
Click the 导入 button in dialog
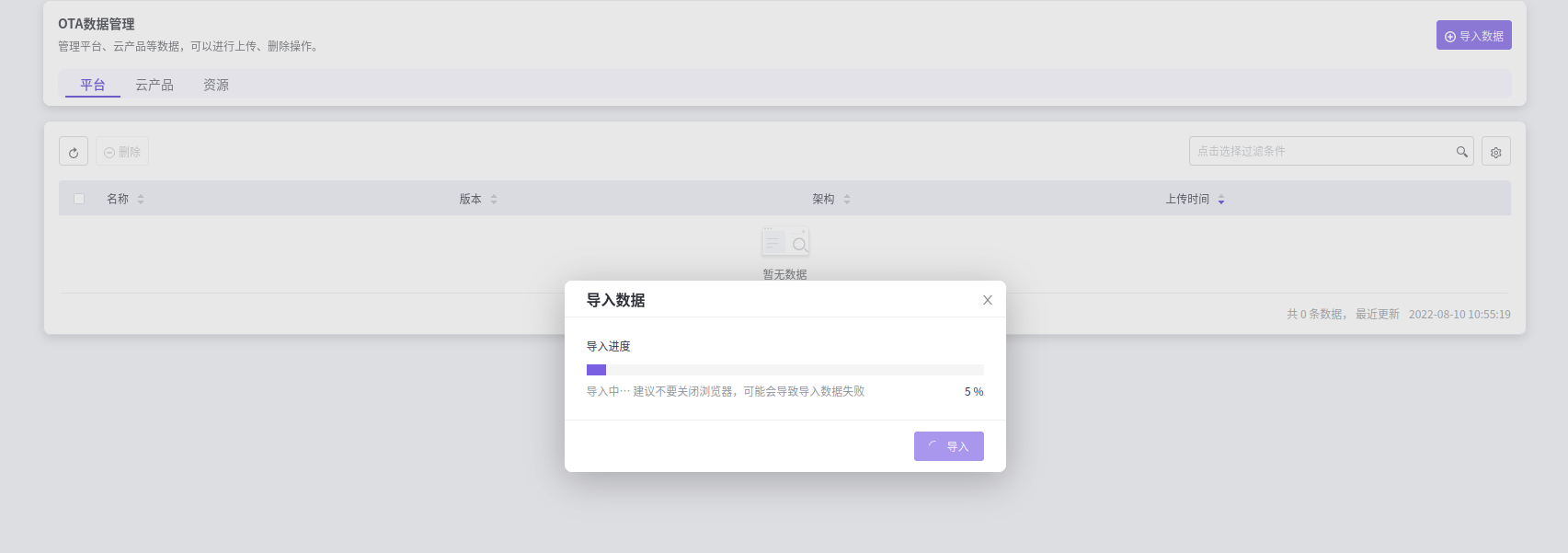click(x=949, y=446)
